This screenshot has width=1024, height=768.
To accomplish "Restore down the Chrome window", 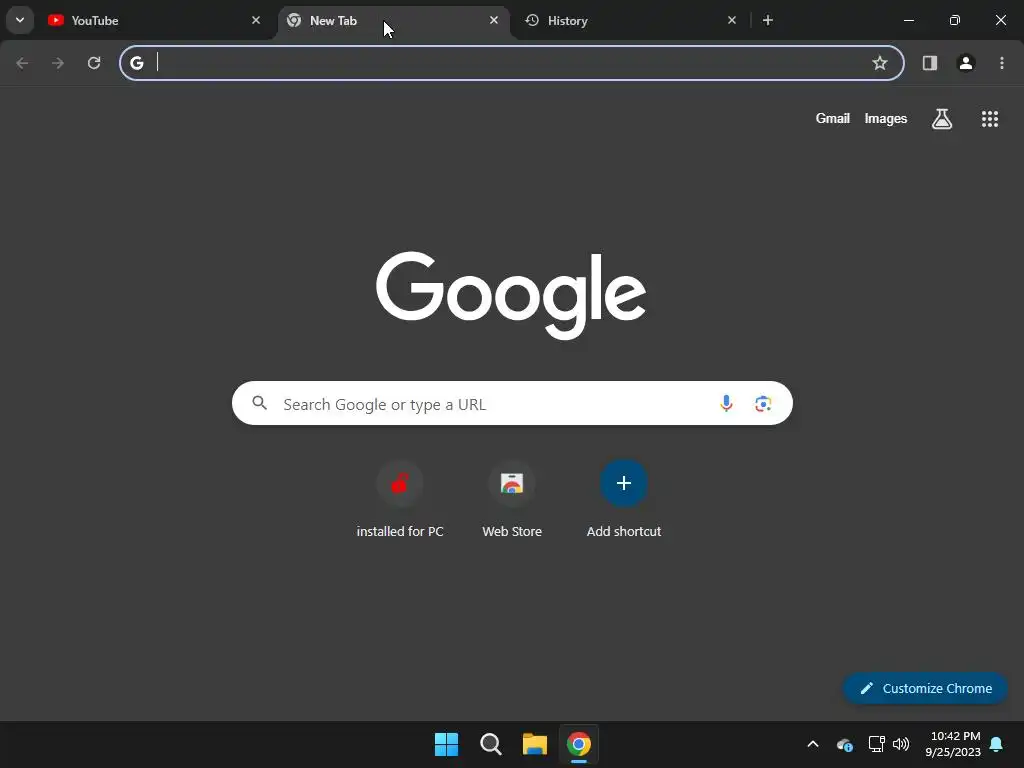I will [x=955, y=20].
